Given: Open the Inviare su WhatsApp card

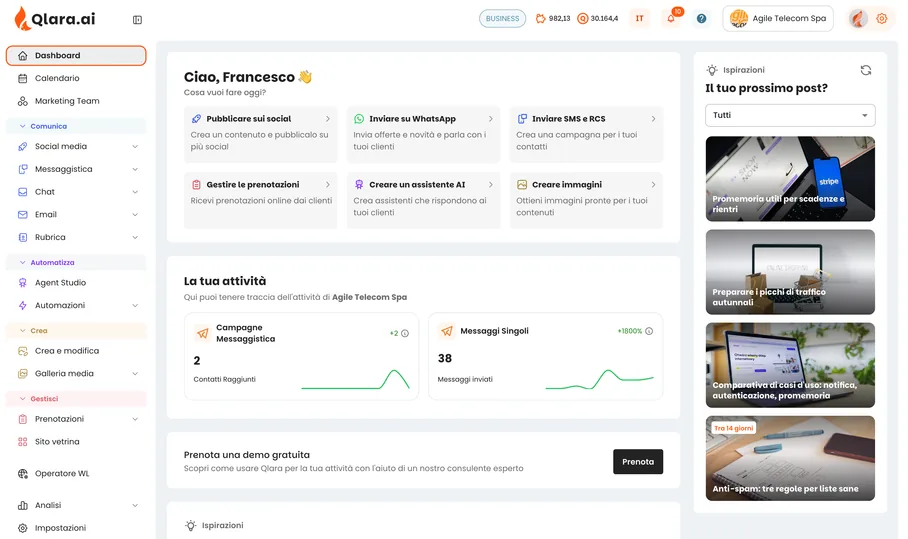Looking at the screenshot, I should point(423,134).
